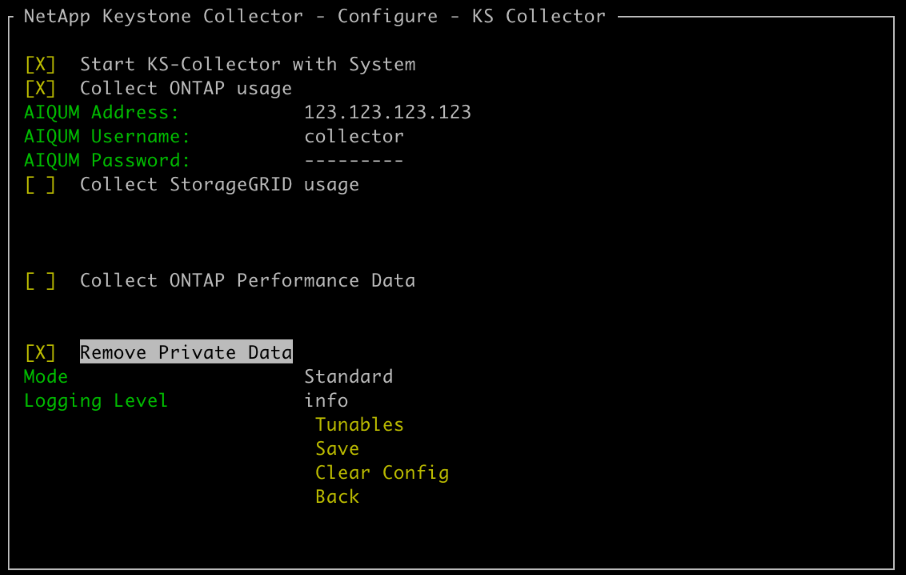This screenshot has height=575, width=906.
Task: Change Logging Level value info
Action: click(x=326, y=401)
